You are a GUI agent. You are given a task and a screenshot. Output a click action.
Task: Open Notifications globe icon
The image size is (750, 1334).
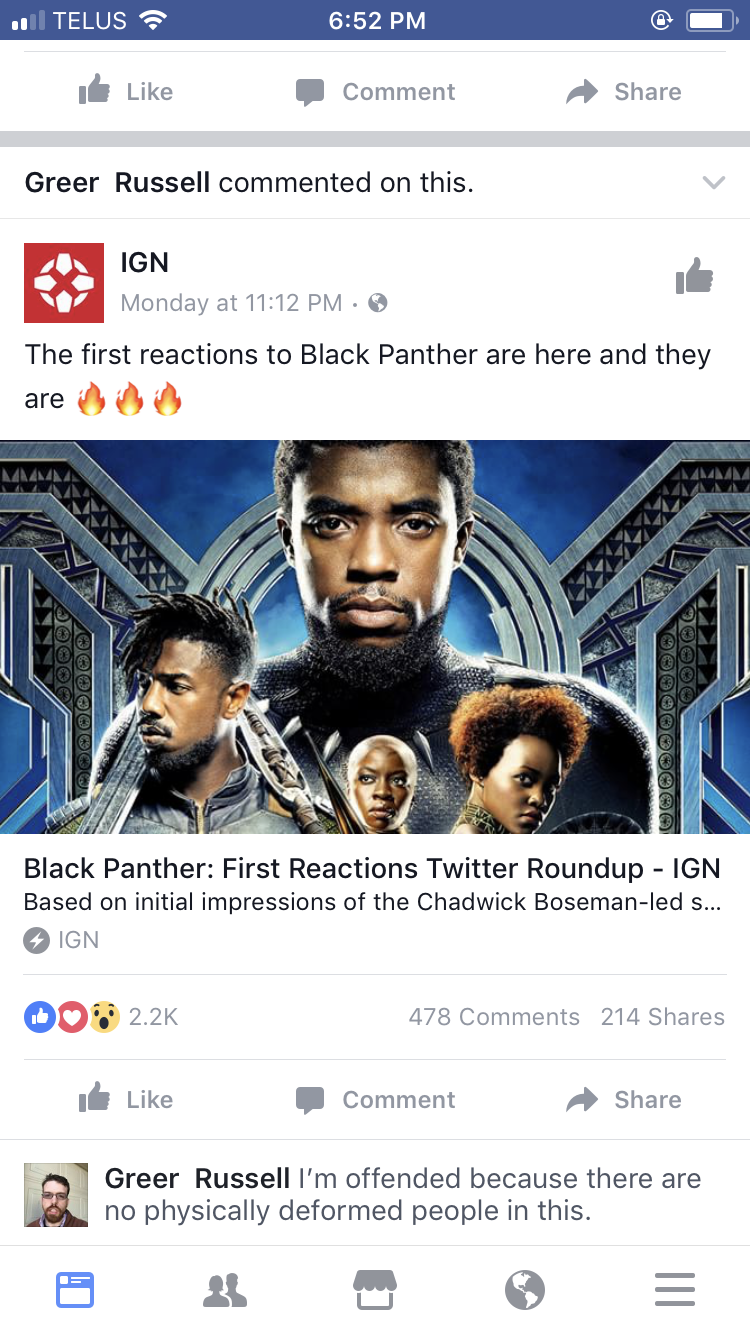525,1290
